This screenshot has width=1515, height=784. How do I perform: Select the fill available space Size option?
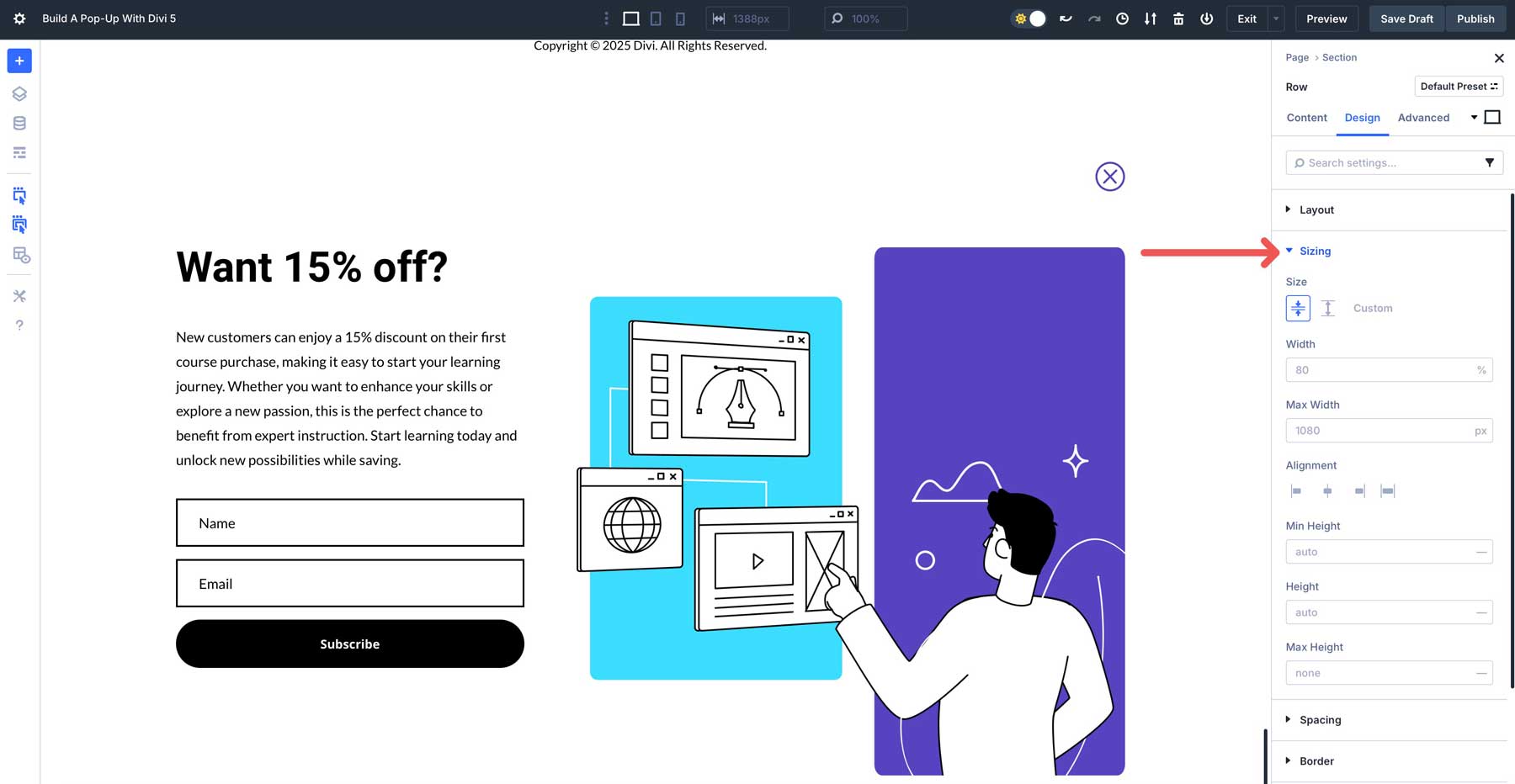(x=1297, y=308)
